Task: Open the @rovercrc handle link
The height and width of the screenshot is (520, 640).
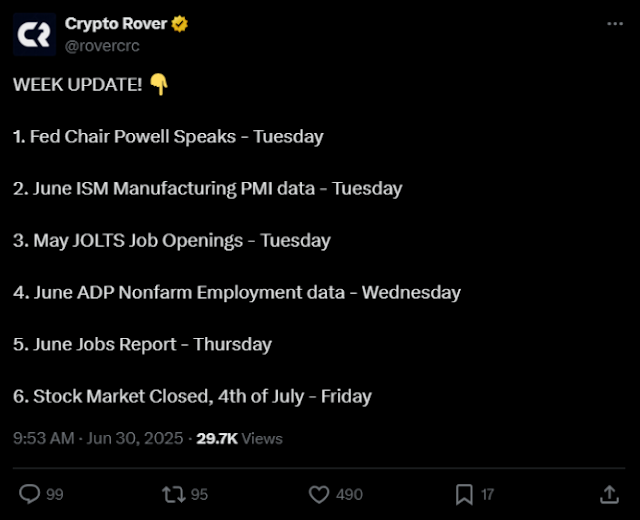Action: coord(102,44)
